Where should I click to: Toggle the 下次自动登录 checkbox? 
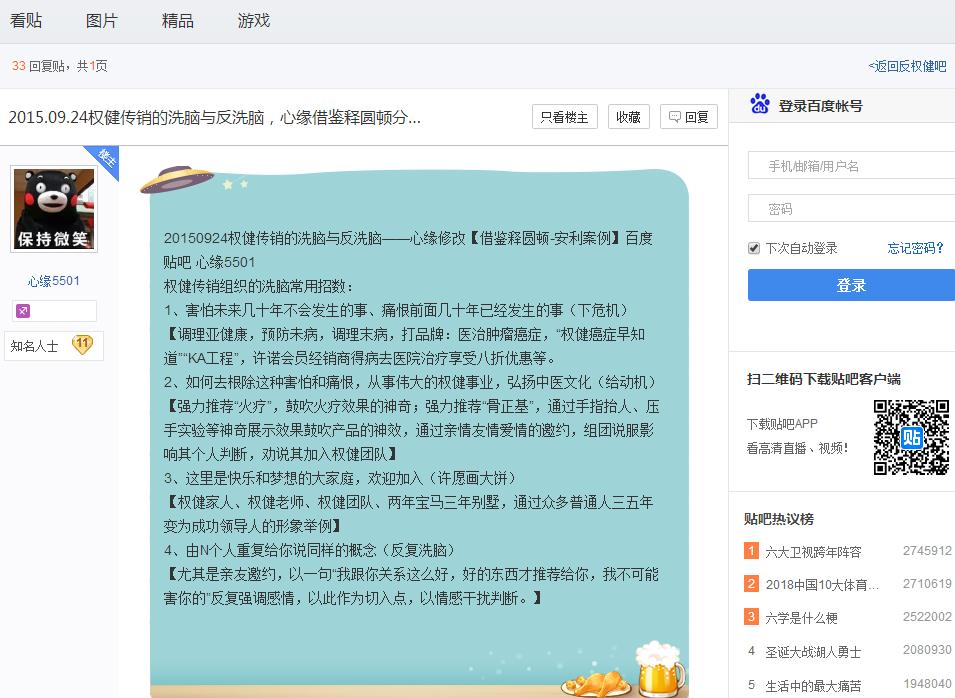(x=754, y=248)
